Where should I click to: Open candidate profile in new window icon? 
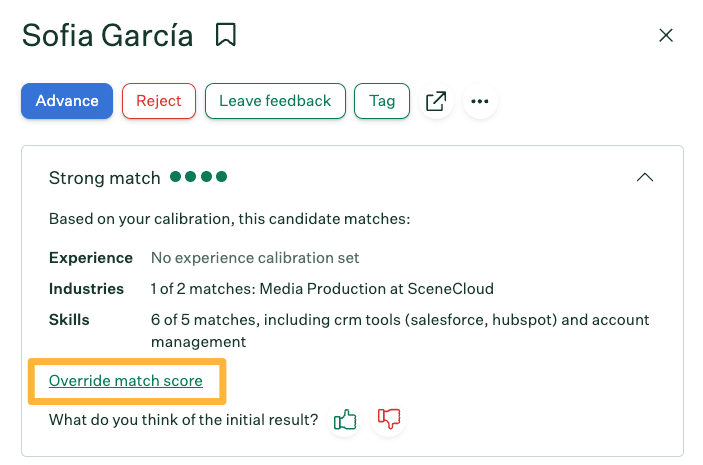[x=436, y=101]
